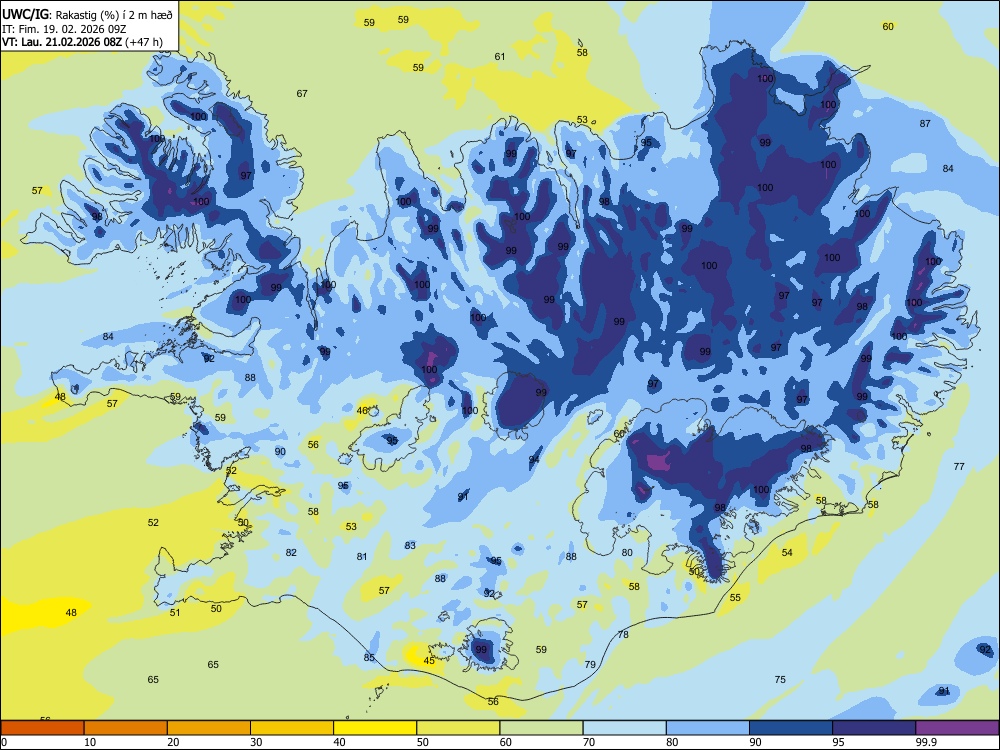
Task: Click the pale blue 70–80 legend swatch
Action: 624,728
